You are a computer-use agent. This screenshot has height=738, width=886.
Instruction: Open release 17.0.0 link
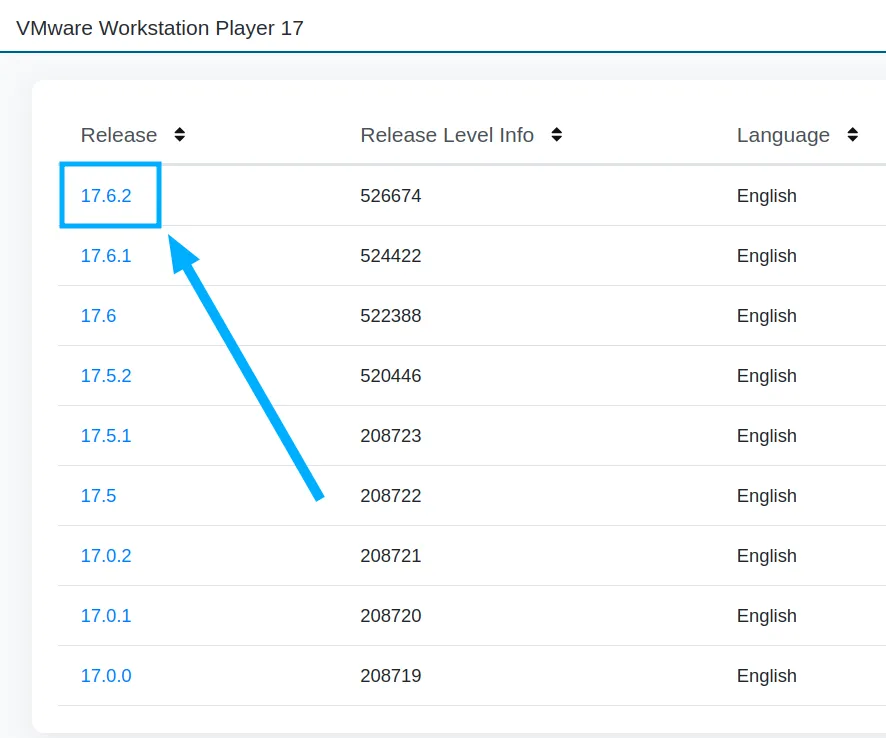(x=106, y=675)
